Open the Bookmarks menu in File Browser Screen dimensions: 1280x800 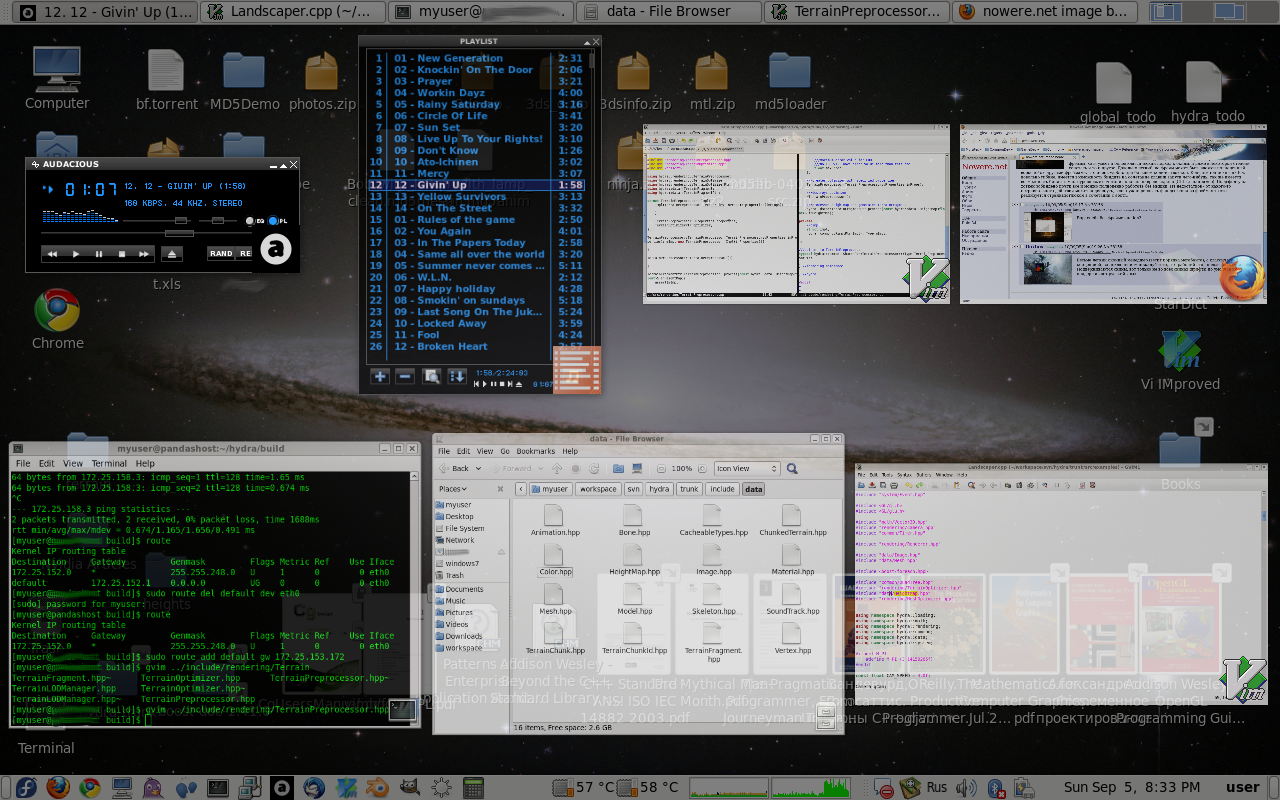coord(536,451)
